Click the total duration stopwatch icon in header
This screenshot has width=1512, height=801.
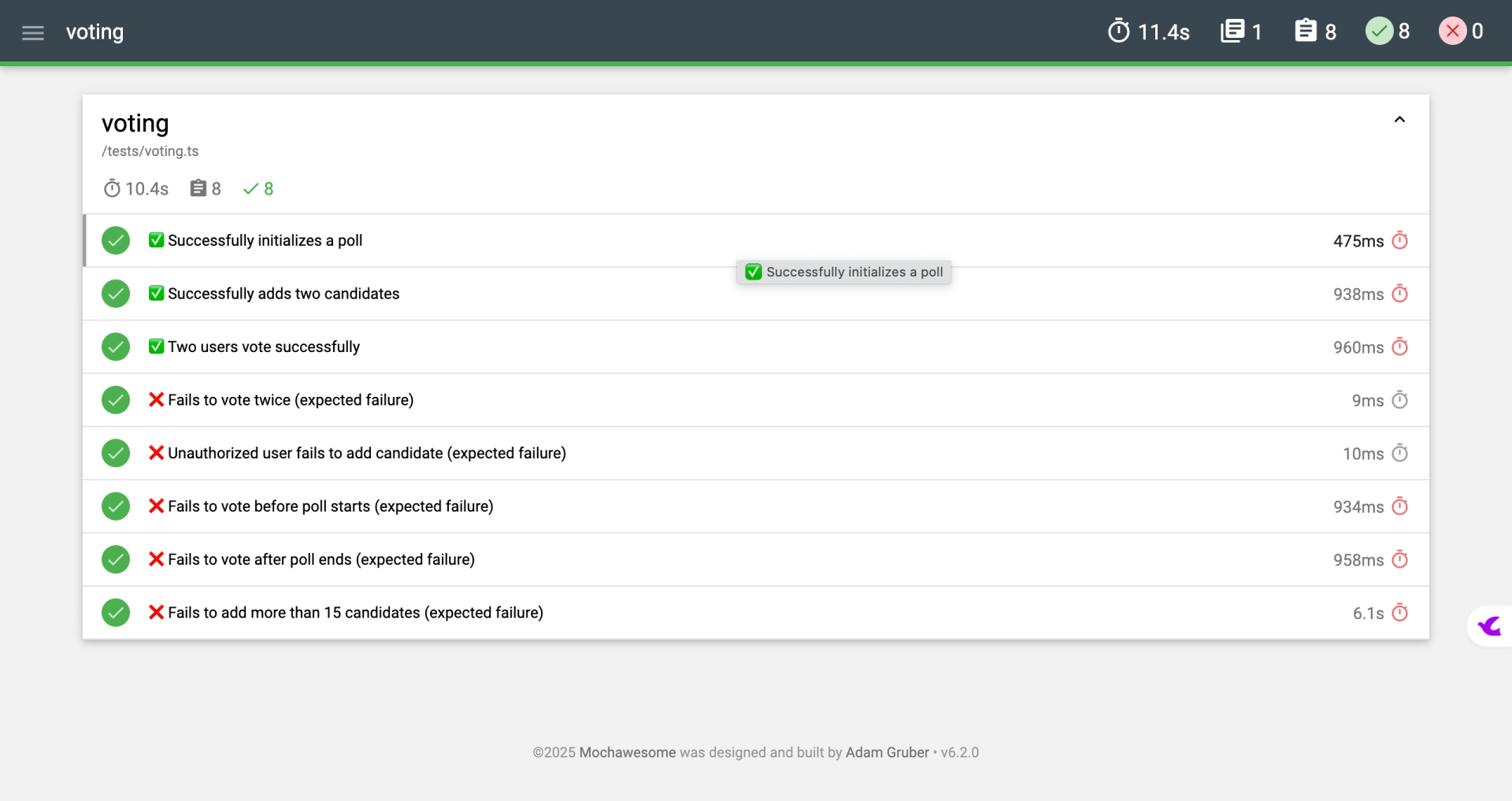pyautogui.click(x=1118, y=32)
